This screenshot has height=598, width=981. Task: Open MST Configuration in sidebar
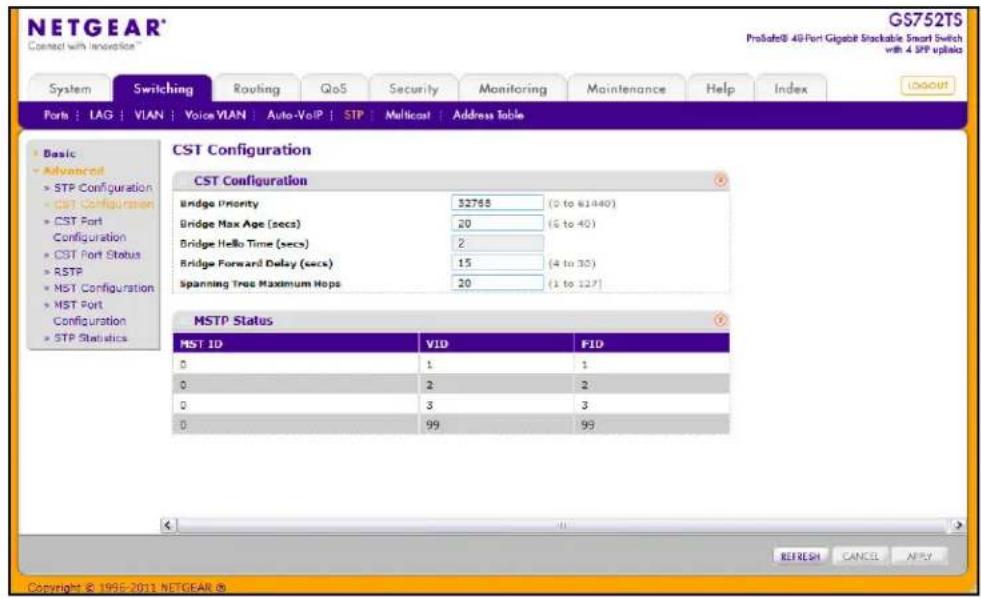(103, 288)
